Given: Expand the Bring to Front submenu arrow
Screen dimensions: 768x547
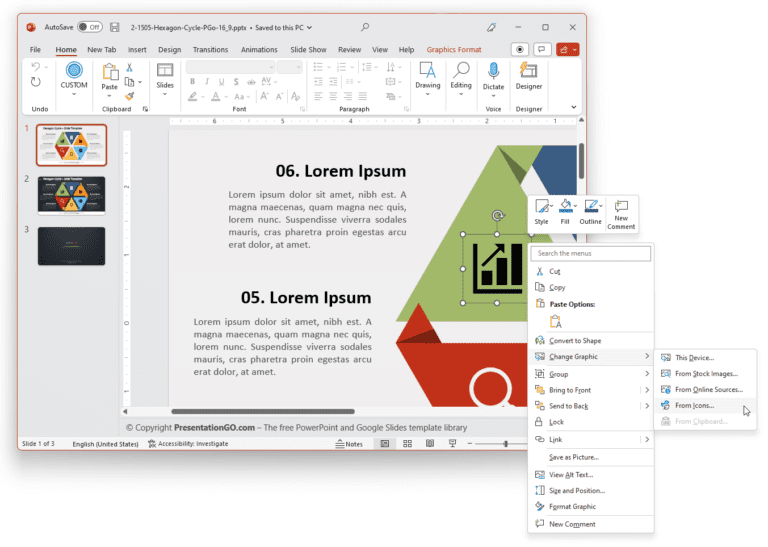Looking at the screenshot, I should click(x=647, y=390).
